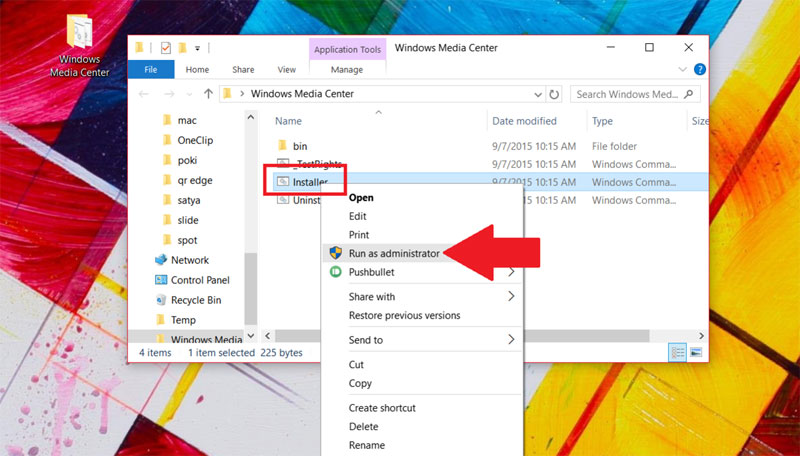Open Control Panel in navigation pane
Screen dimensions: 800x456
click(192, 280)
